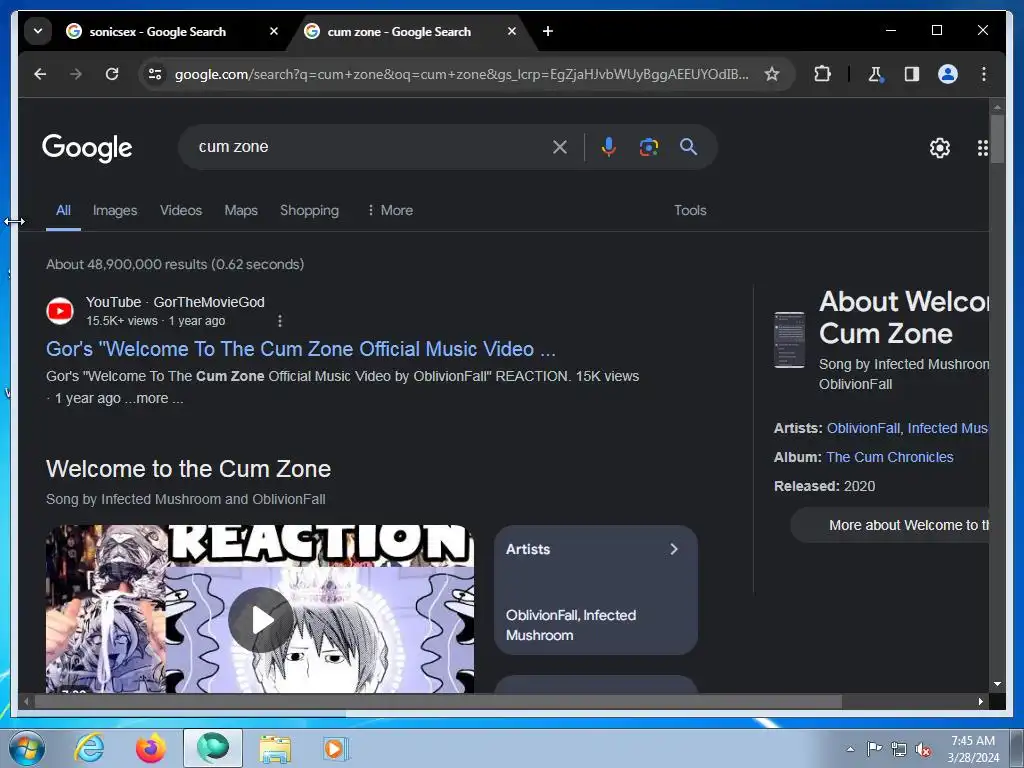The image size is (1024, 768).
Task: Open the taskbar clock and date
Action: click(x=973, y=749)
